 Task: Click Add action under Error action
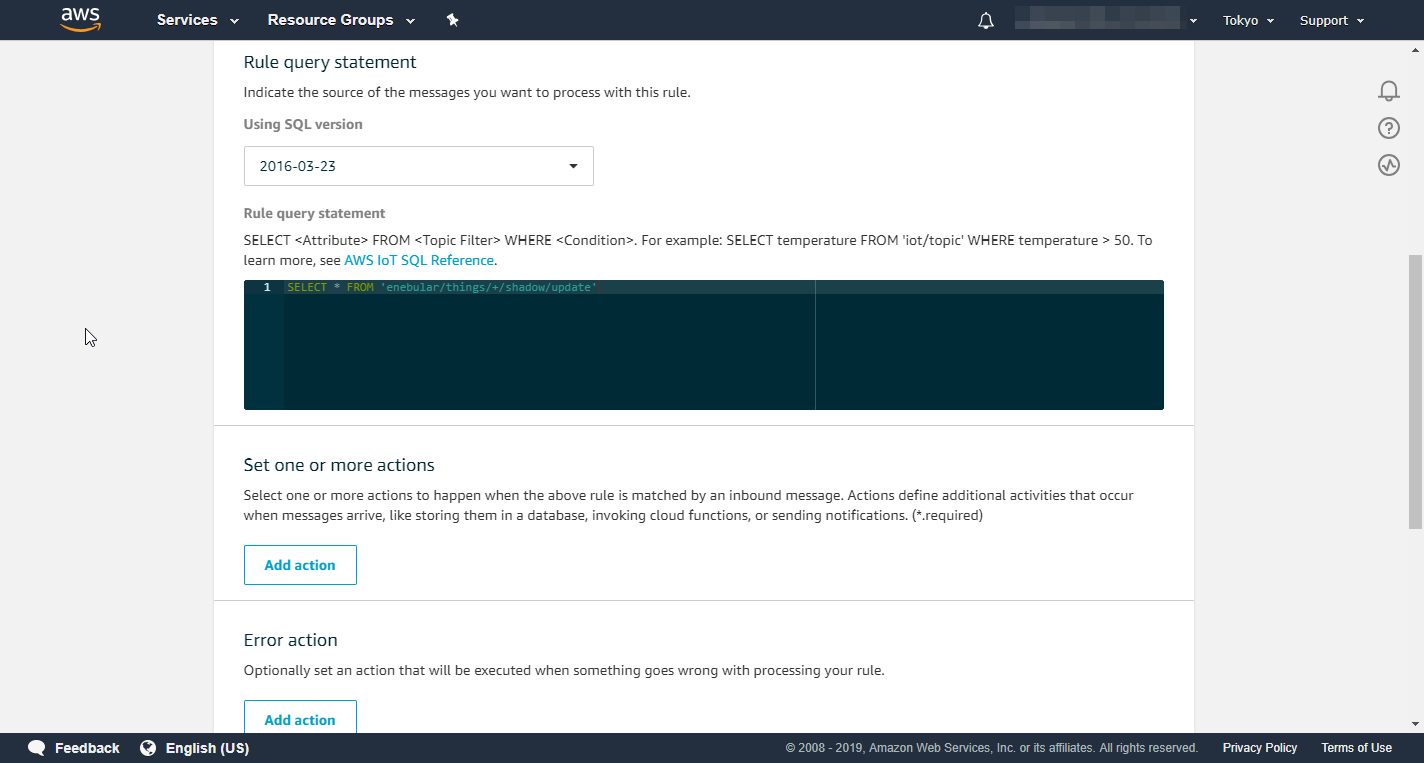coord(300,718)
